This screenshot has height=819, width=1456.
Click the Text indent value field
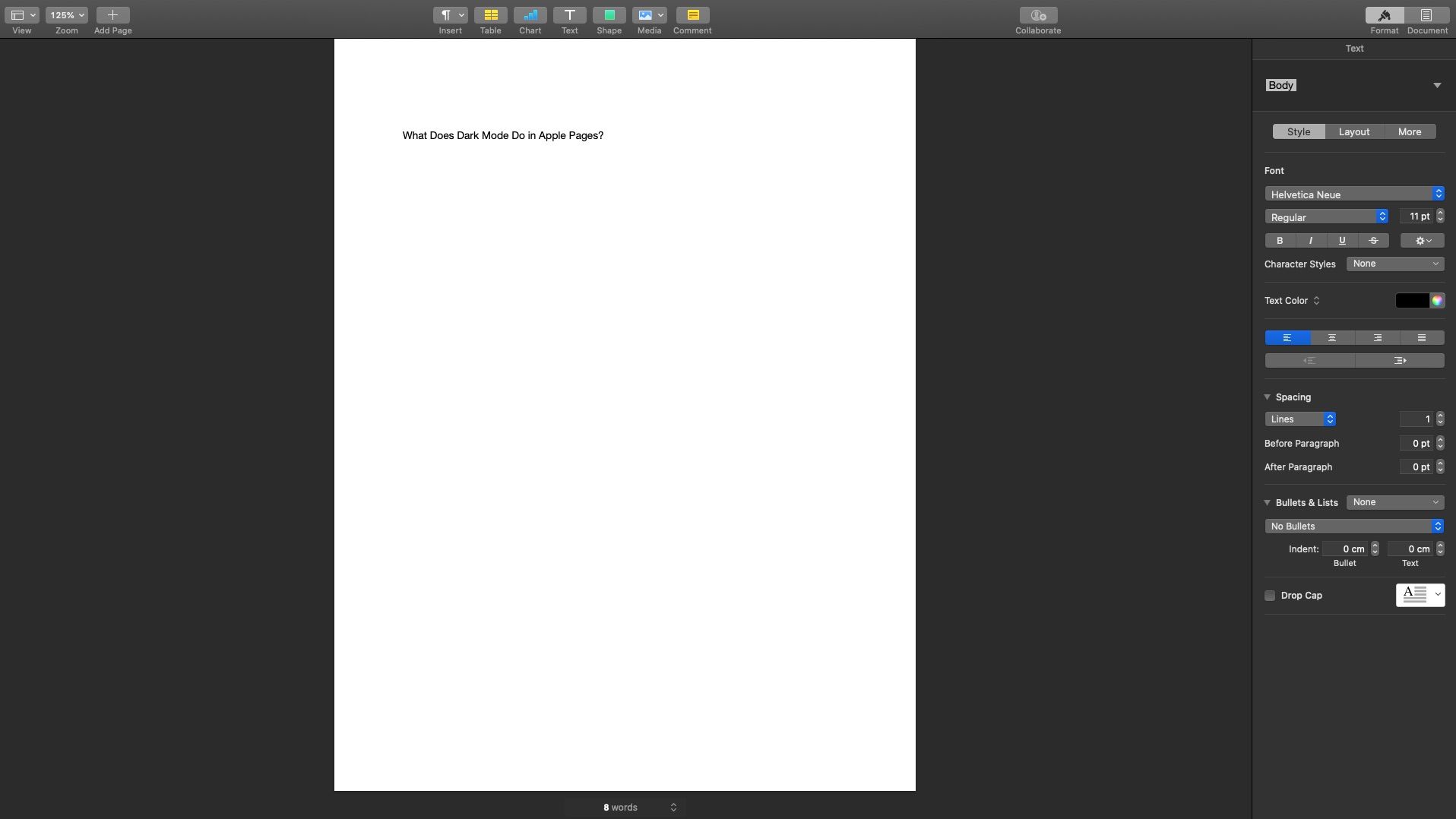tap(1410, 549)
